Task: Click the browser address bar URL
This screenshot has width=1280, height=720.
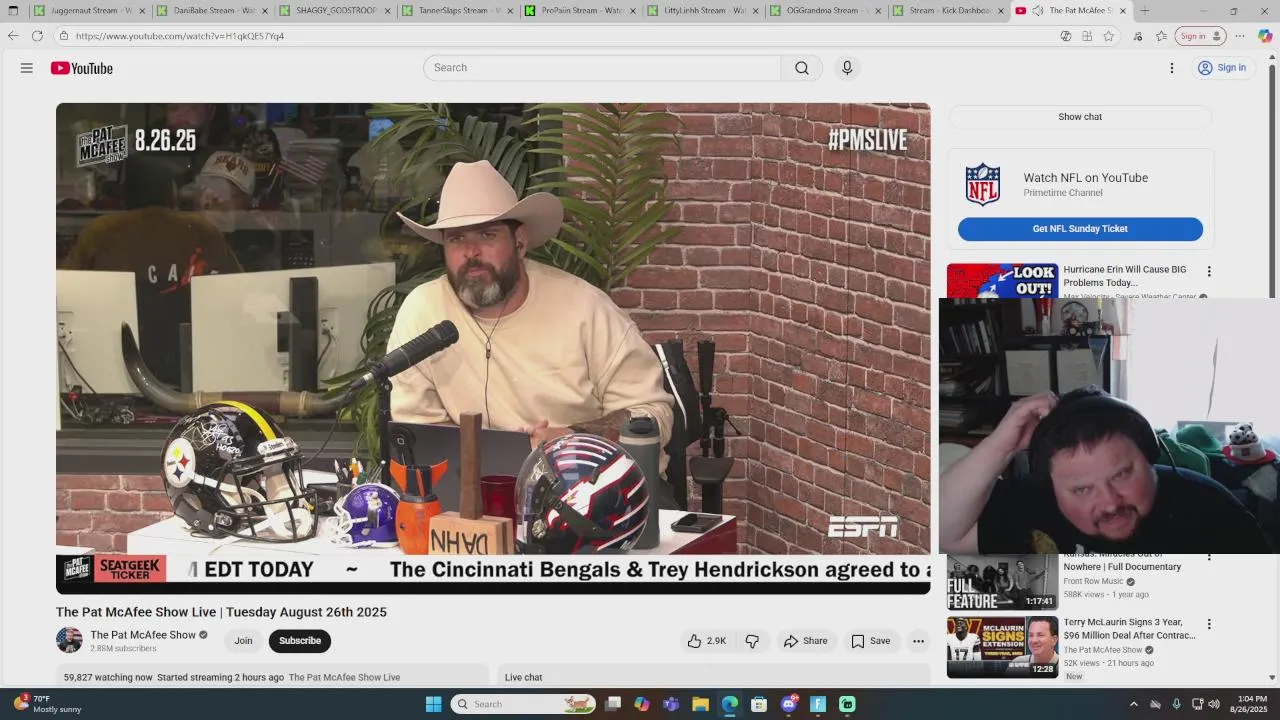Action: coord(180,36)
